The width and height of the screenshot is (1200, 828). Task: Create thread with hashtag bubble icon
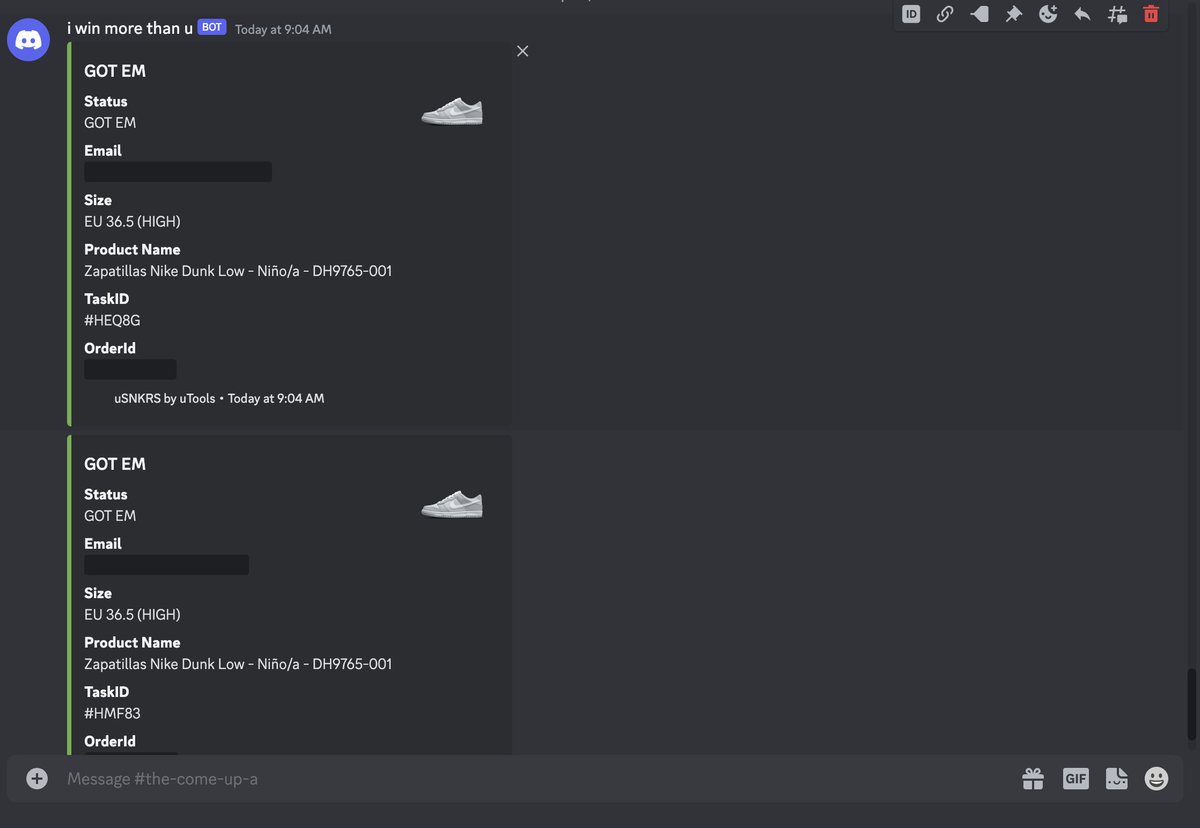click(x=1117, y=14)
